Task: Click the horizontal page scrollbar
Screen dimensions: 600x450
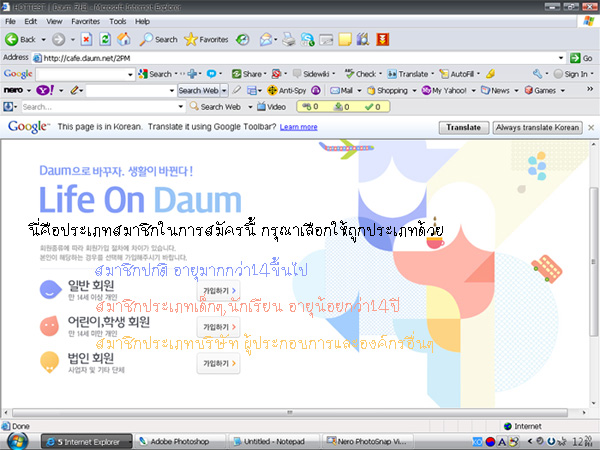Action: (x=290, y=413)
